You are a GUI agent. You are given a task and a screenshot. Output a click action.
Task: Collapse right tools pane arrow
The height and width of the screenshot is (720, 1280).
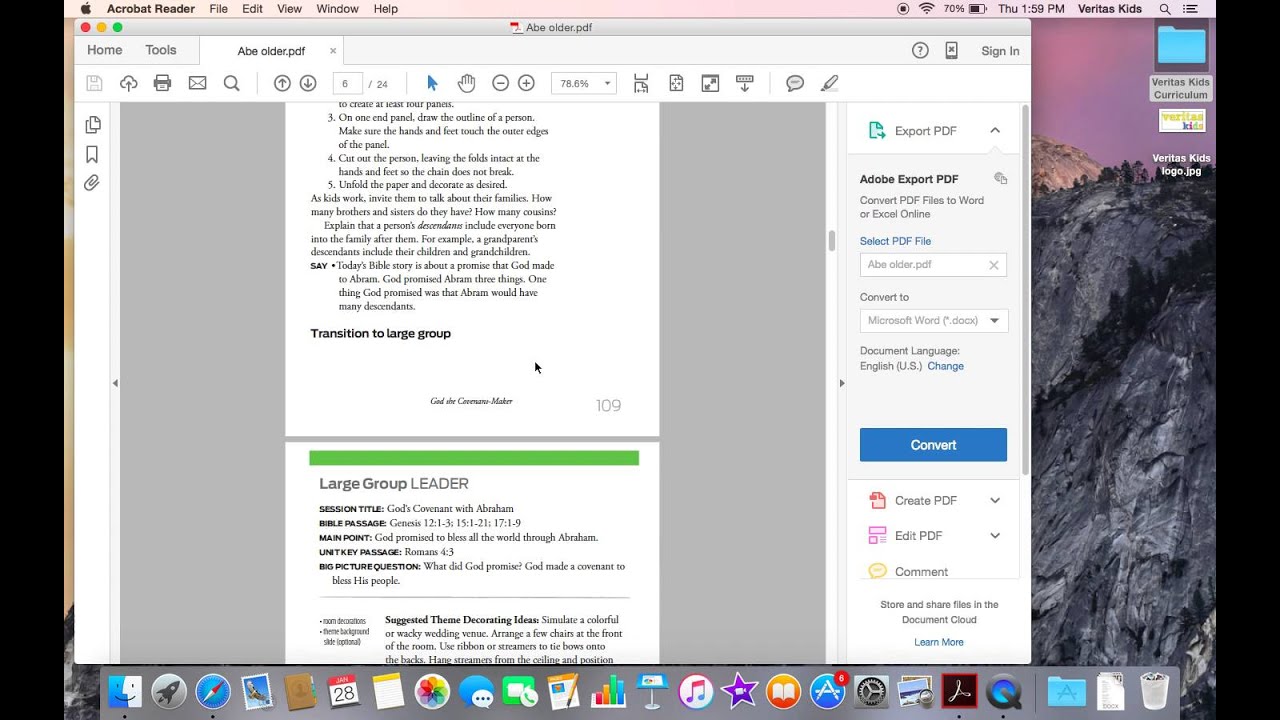(x=841, y=383)
